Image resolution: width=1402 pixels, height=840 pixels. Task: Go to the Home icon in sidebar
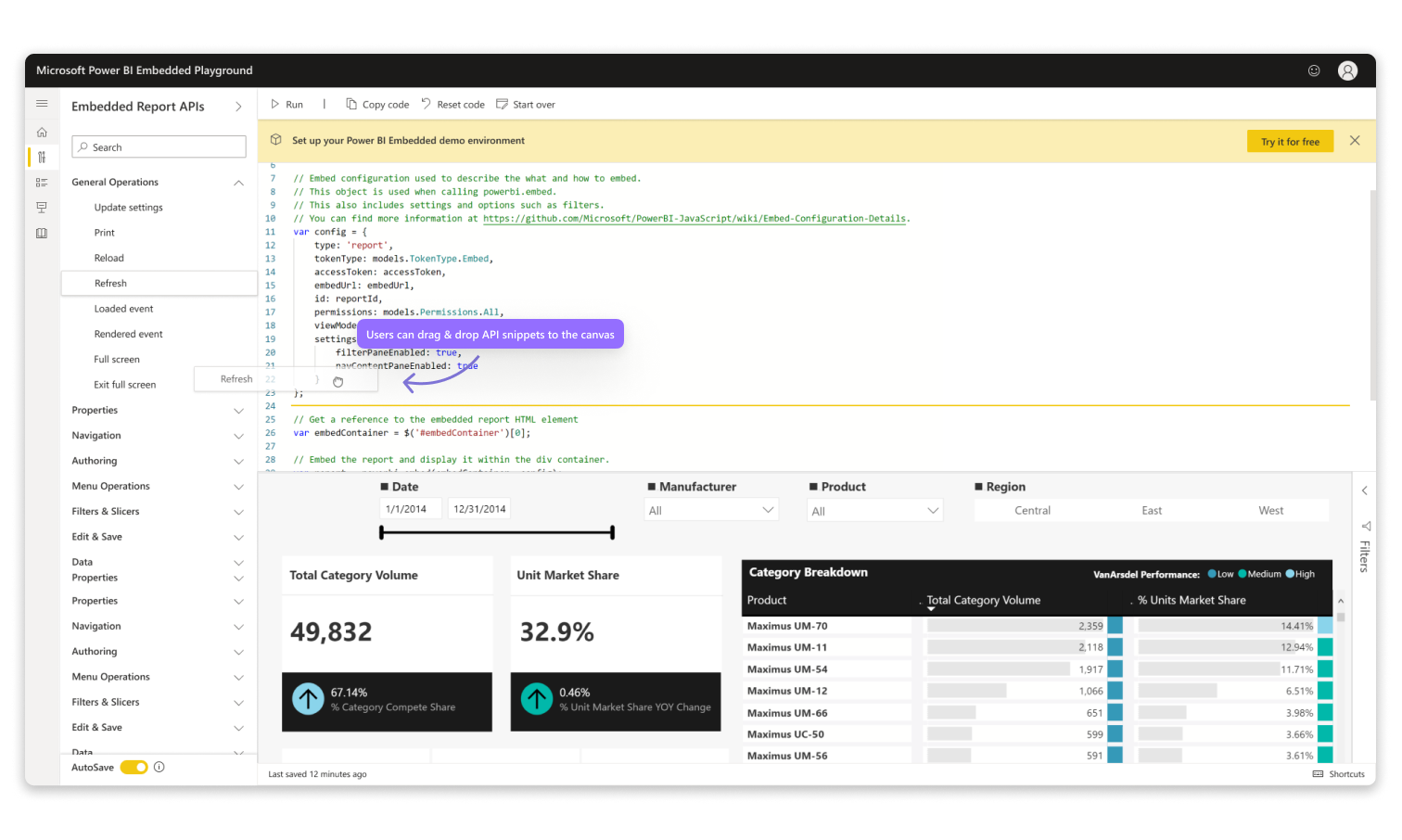point(42,133)
